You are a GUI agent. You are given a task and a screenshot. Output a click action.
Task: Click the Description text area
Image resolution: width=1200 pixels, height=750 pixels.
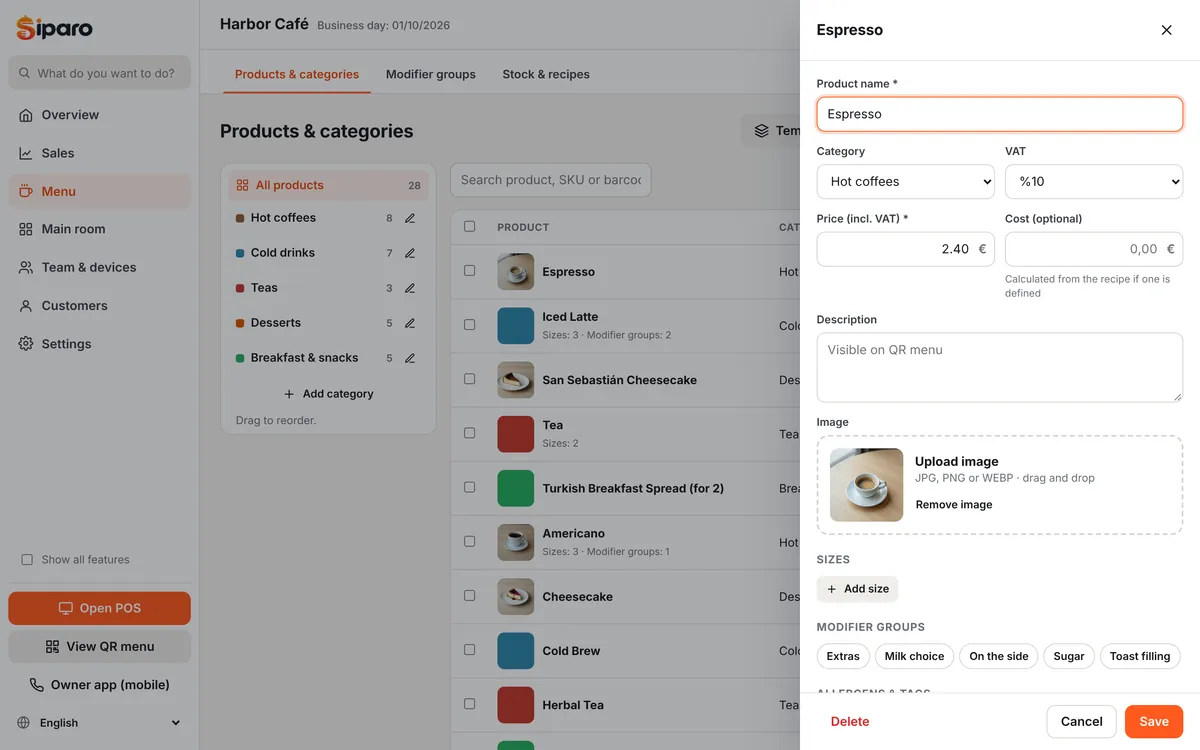[x=1000, y=367]
